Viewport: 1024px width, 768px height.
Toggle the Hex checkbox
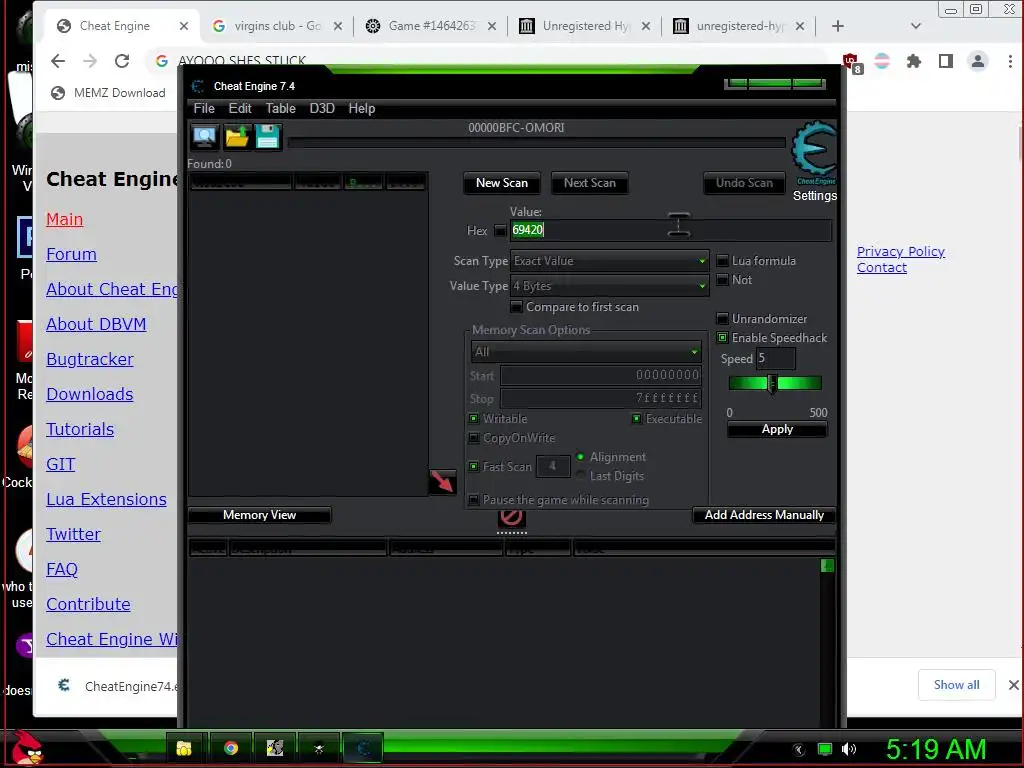500,231
